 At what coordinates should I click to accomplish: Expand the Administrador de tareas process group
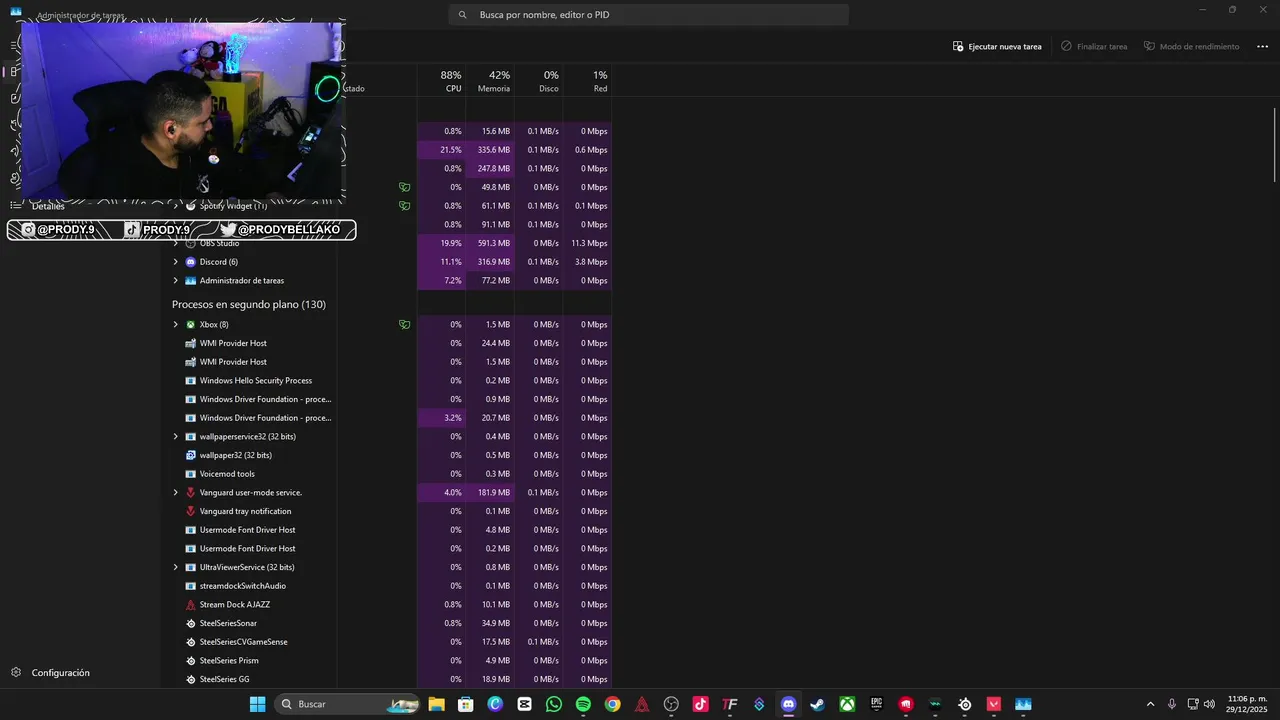(176, 281)
